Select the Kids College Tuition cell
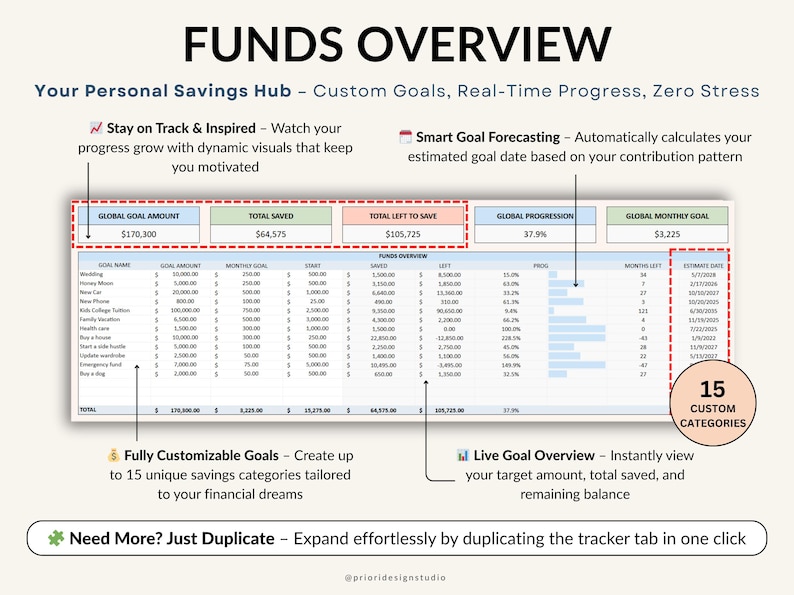 click(105, 310)
